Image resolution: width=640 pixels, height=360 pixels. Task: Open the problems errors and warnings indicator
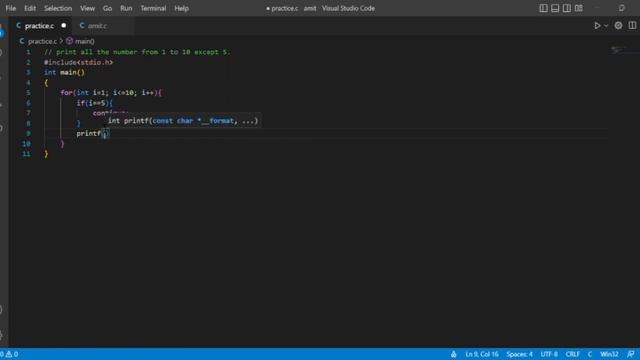pos(9,354)
